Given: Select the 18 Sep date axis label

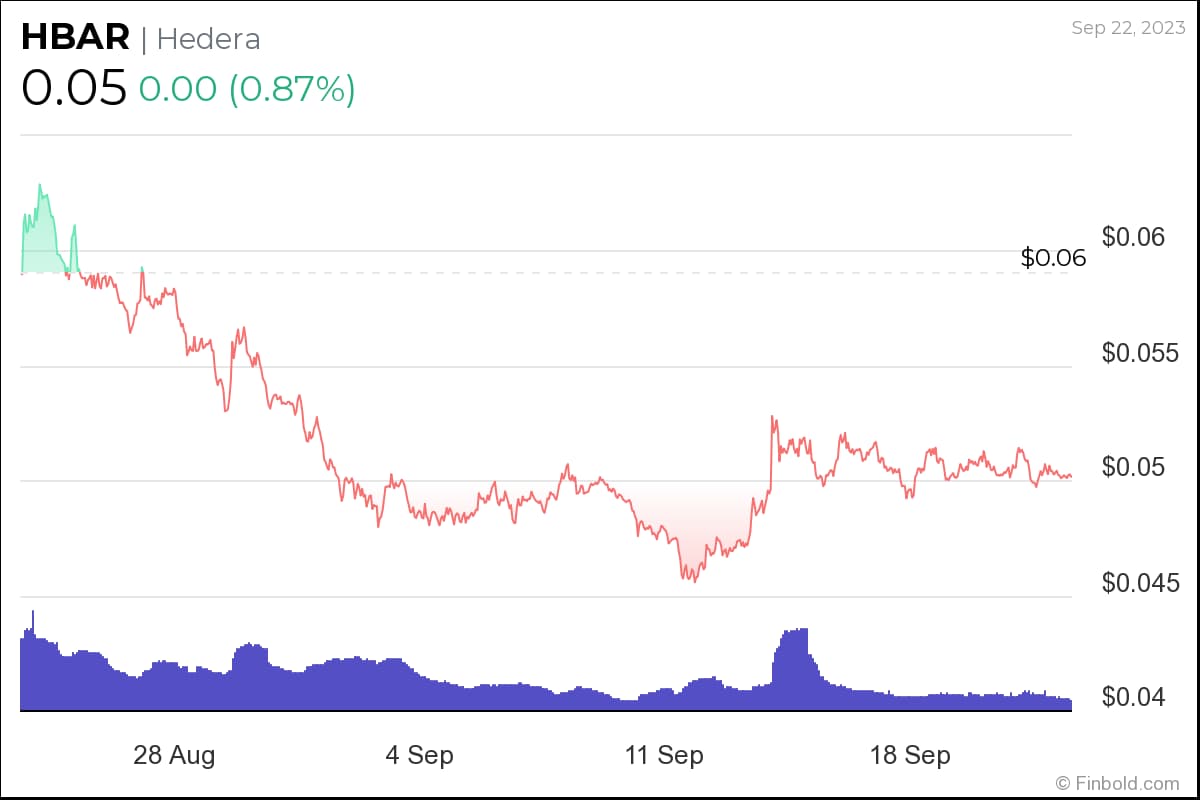Looking at the screenshot, I should click(x=910, y=755).
